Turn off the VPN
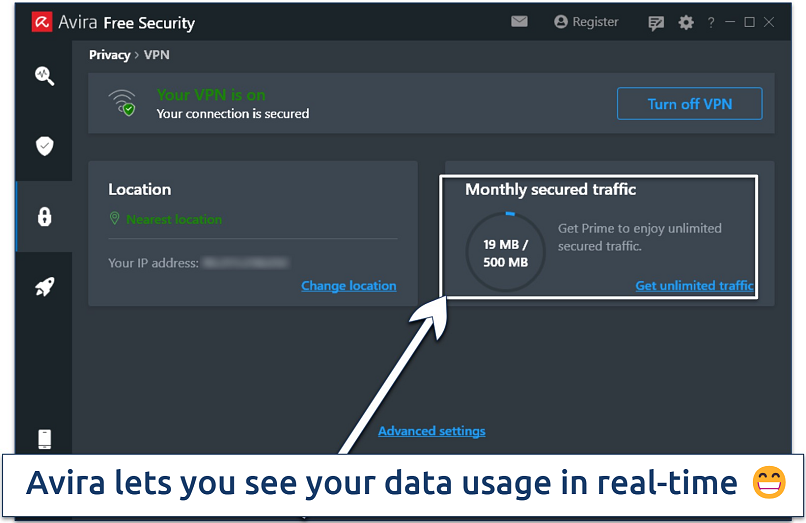 [x=689, y=104]
